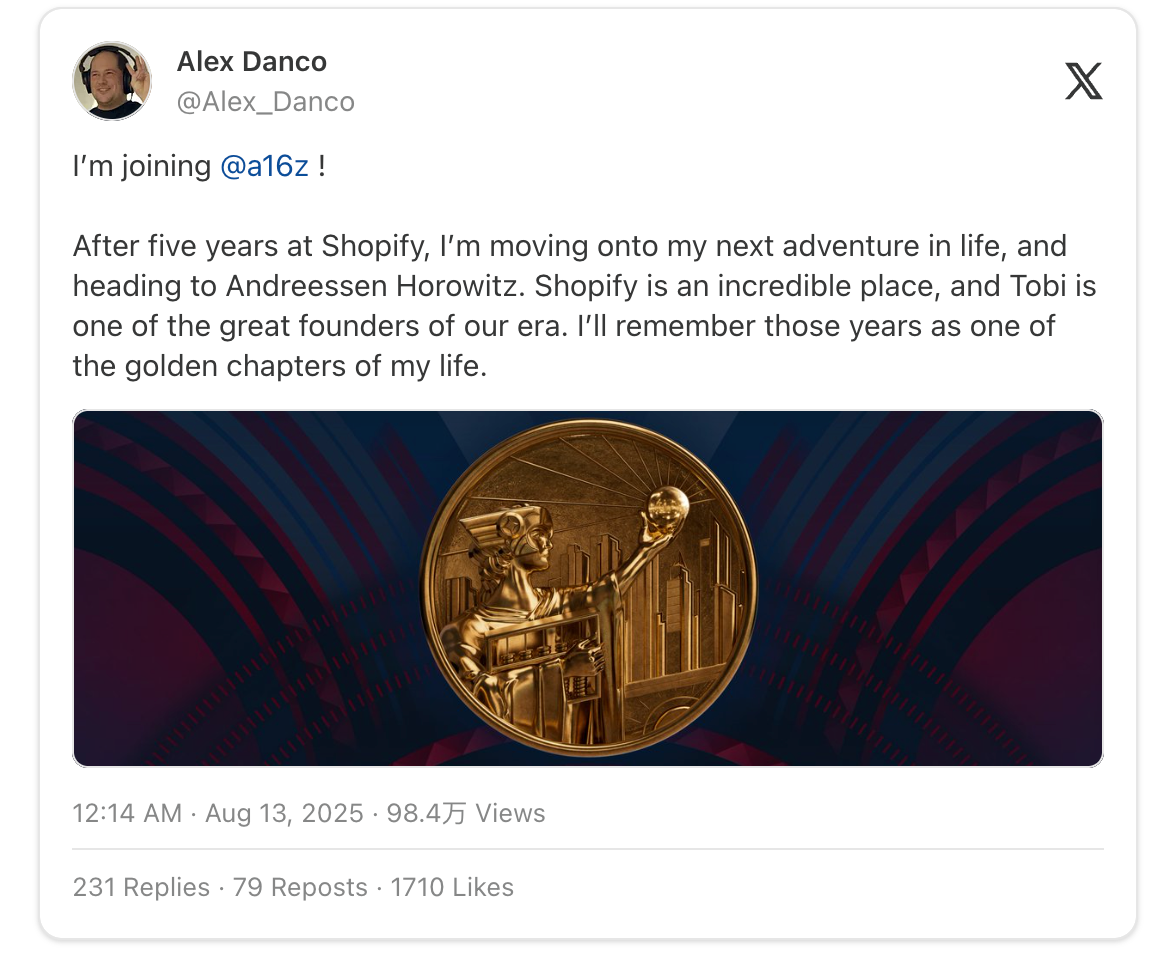View the 231 Replies
This screenshot has height=958, width=1152.
coord(141,887)
